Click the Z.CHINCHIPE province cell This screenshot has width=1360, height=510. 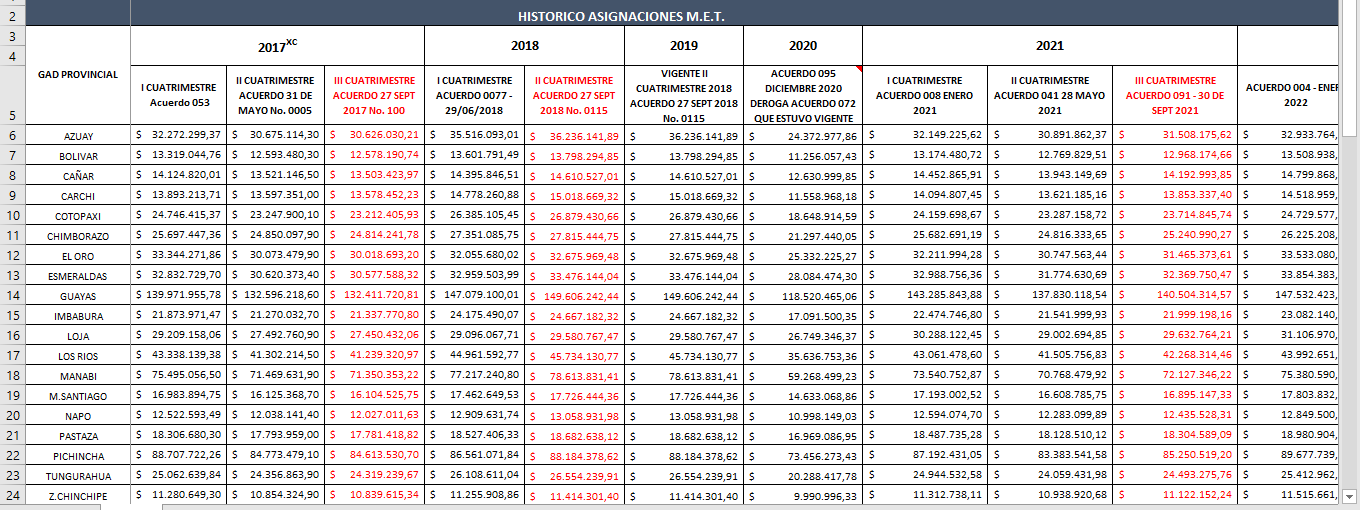78,495
